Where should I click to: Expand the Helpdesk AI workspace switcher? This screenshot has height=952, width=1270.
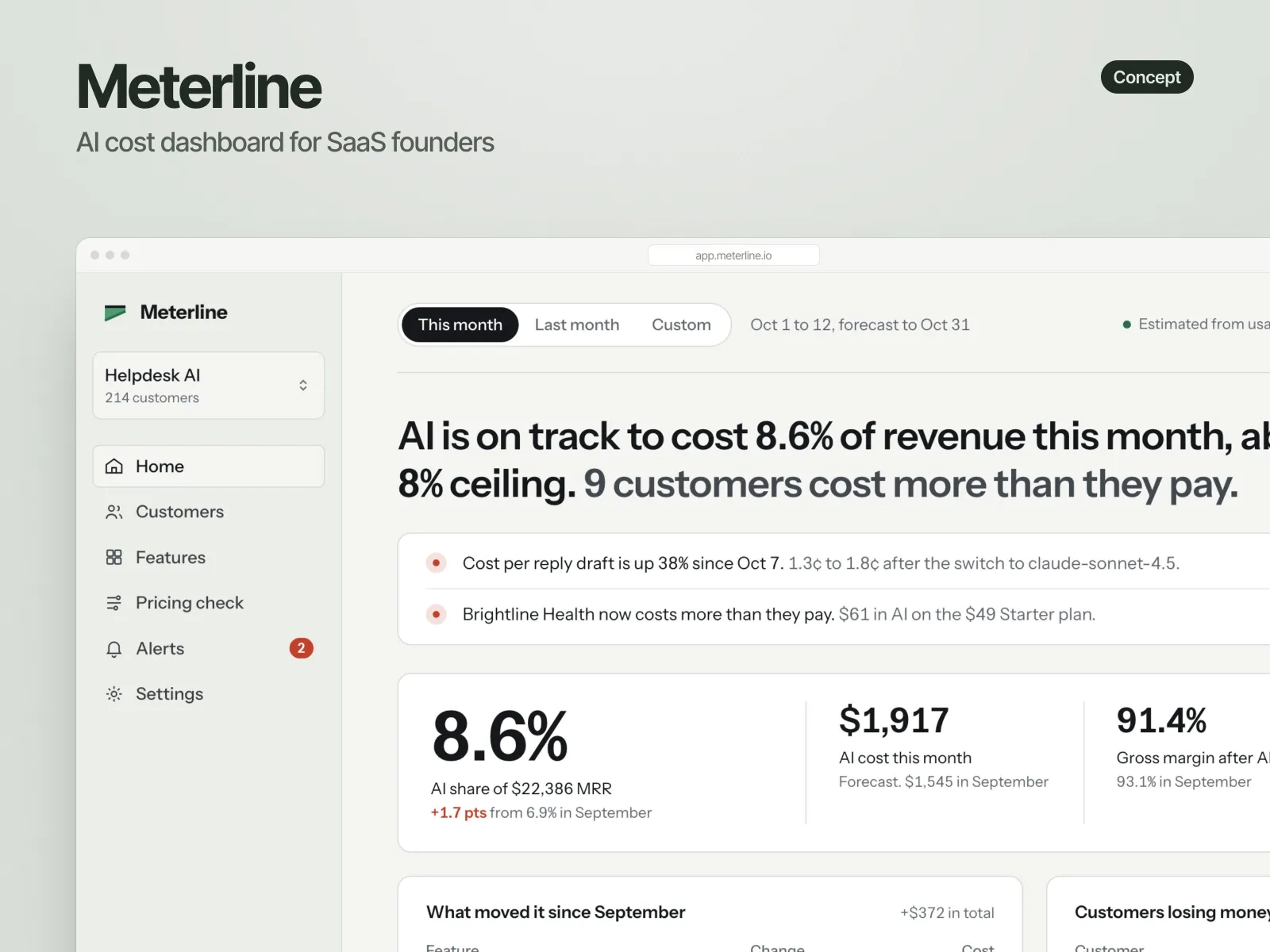point(209,386)
